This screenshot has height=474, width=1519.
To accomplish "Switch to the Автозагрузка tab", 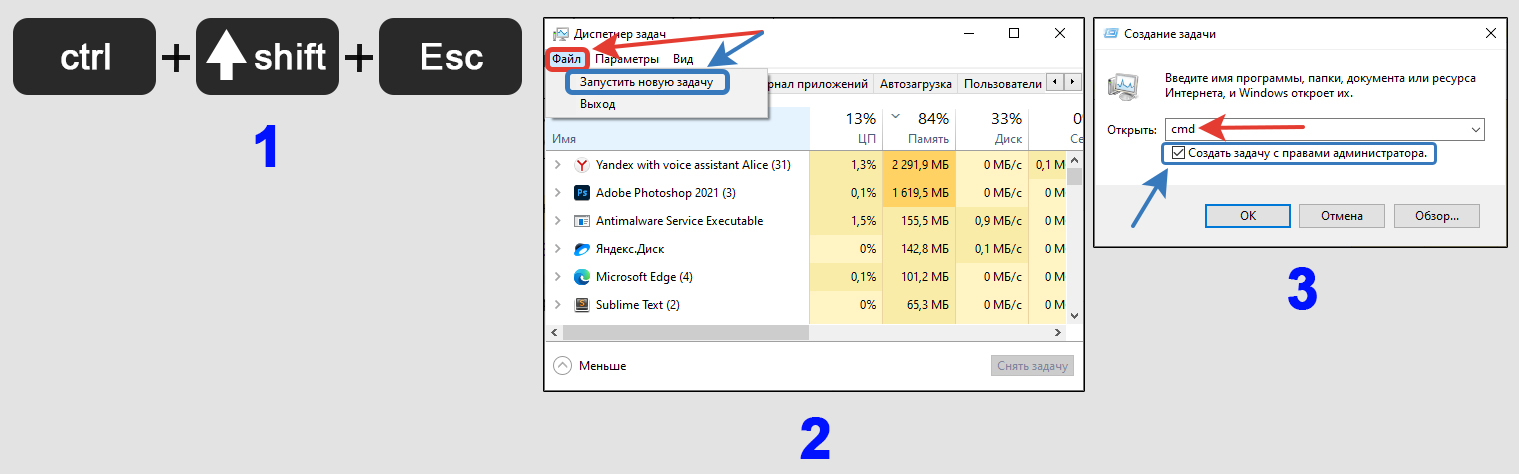I will point(915,83).
